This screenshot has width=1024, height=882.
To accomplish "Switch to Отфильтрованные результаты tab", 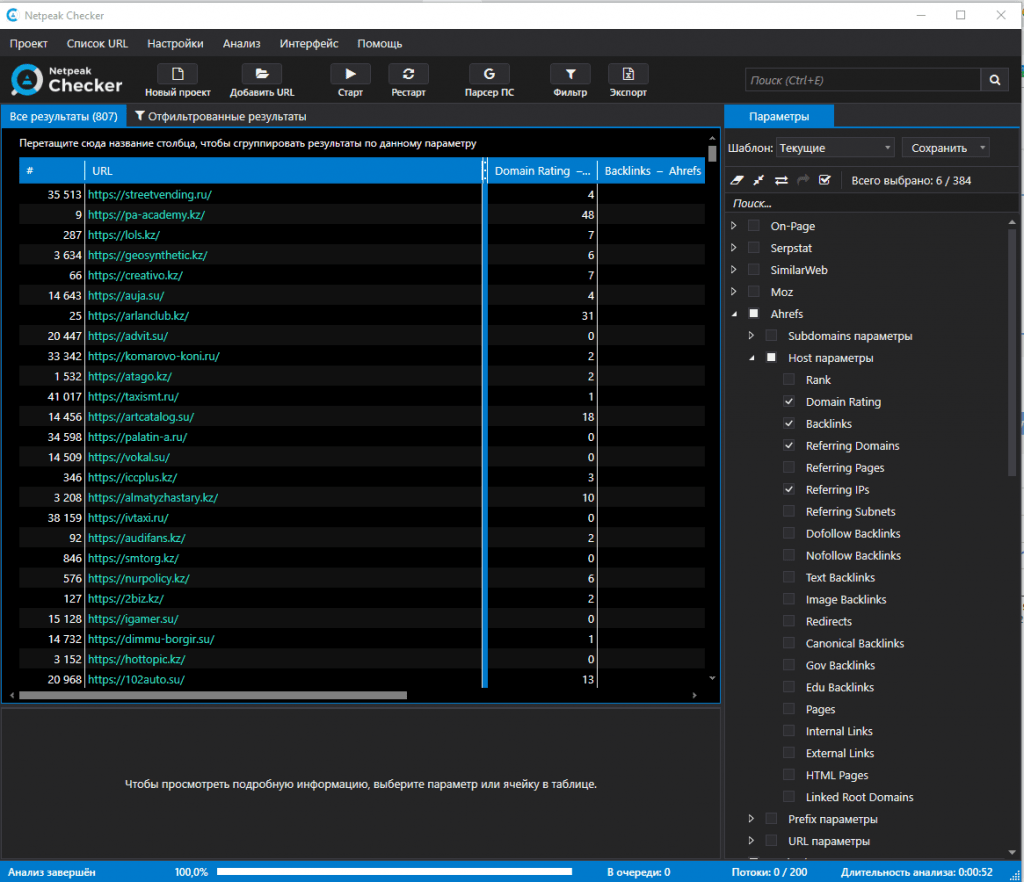I will pyautogui.click(x=221, y=116).
